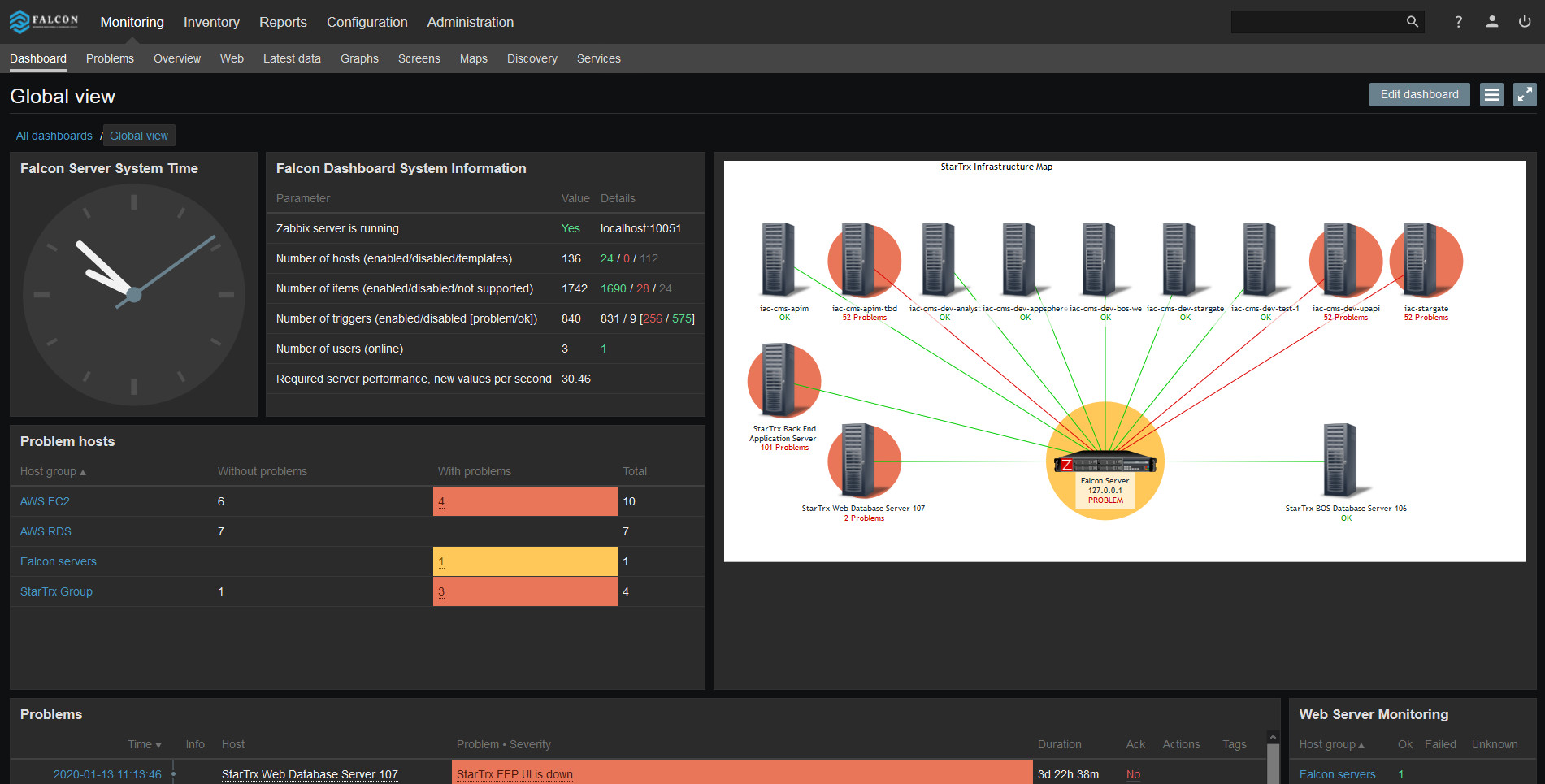Click AWS EC2 problems count 4

441,501
